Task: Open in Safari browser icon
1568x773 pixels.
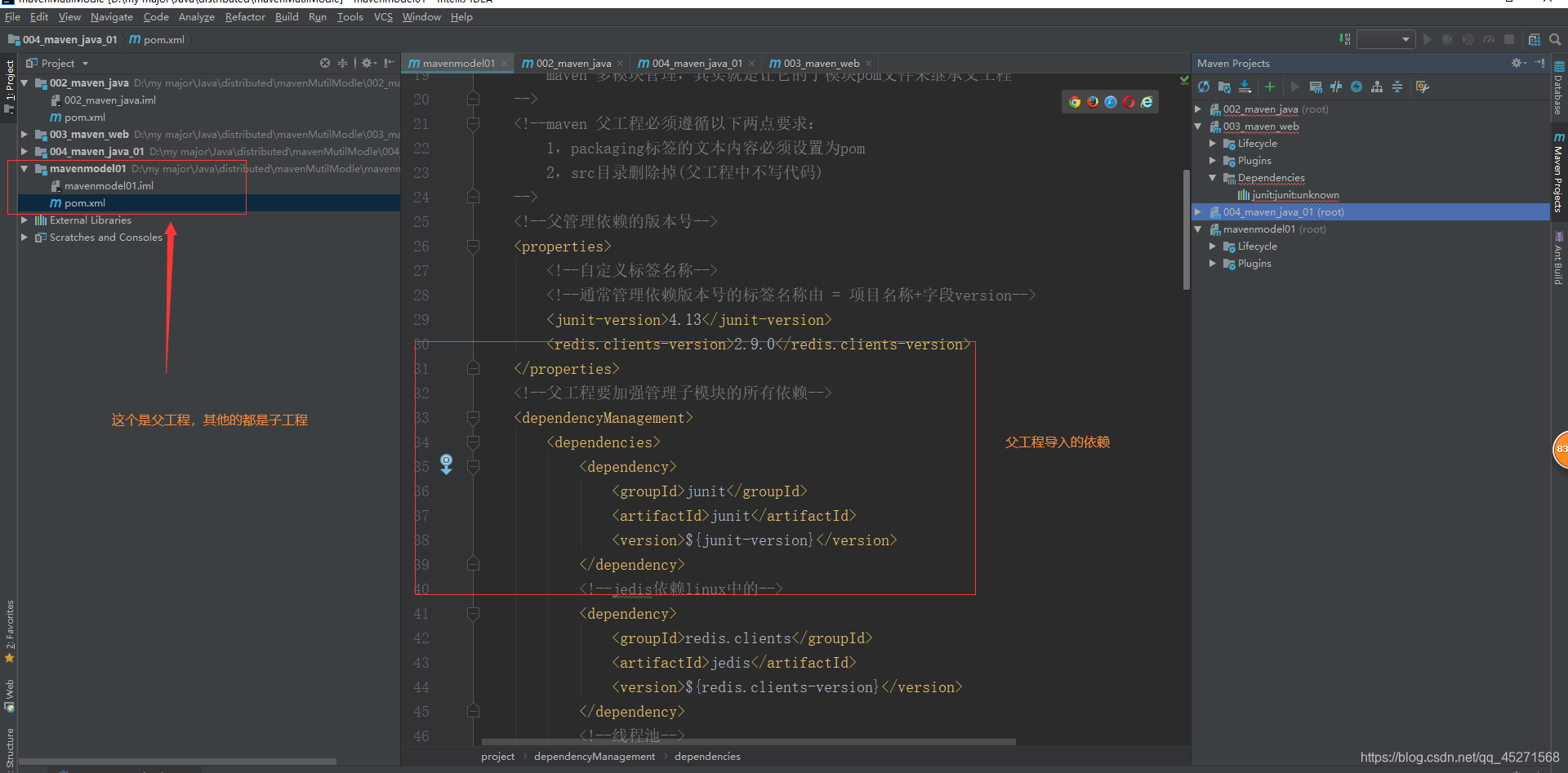Action: 1111,102
